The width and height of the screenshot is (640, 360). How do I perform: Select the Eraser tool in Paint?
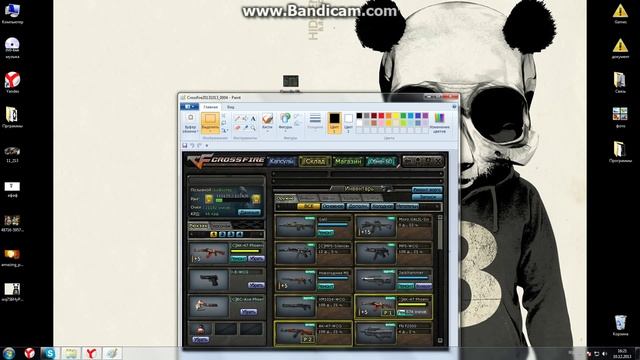click(x=237, y=128)
